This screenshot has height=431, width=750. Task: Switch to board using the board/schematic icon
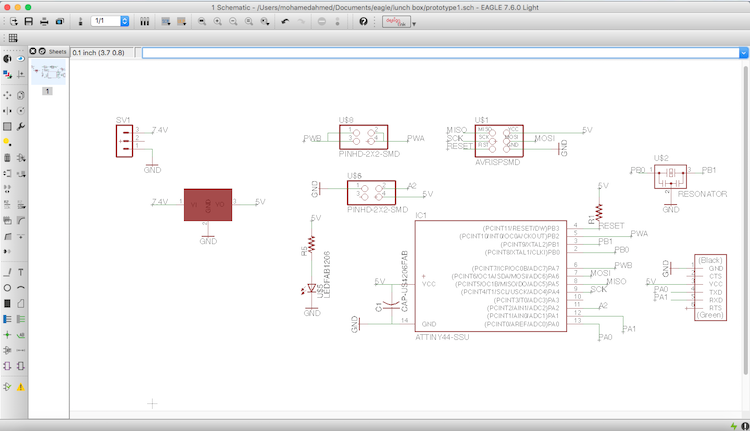pyautogui.click(x=80, y=22)
